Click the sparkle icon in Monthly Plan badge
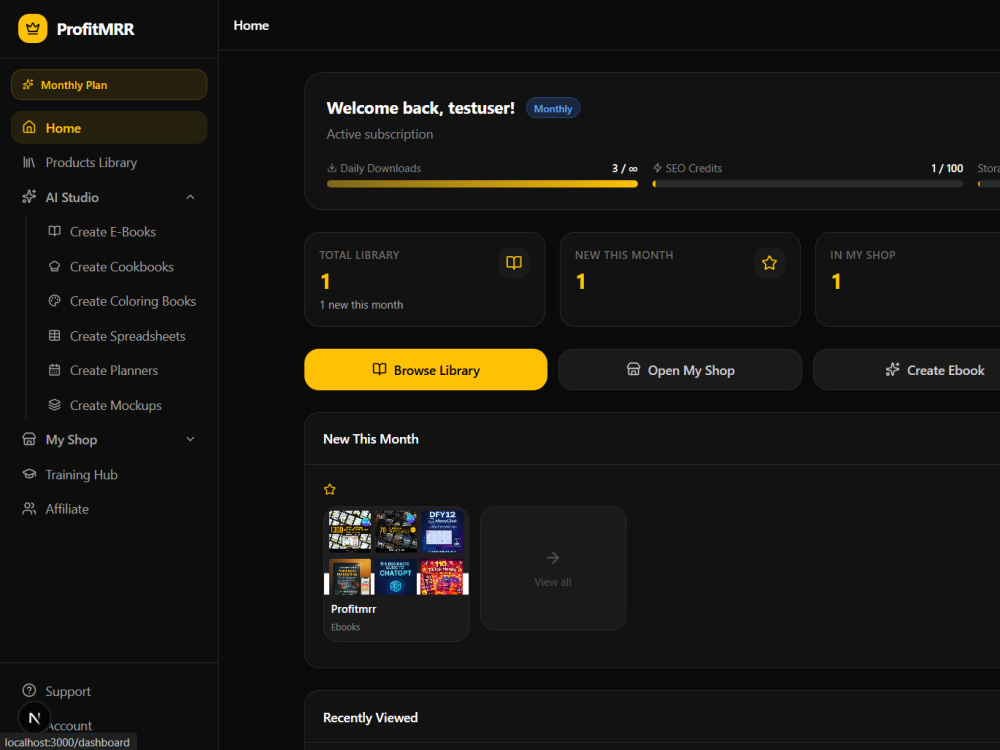Image resolution: width=1000 pixels, height=750 pixels. click(28, 85)
